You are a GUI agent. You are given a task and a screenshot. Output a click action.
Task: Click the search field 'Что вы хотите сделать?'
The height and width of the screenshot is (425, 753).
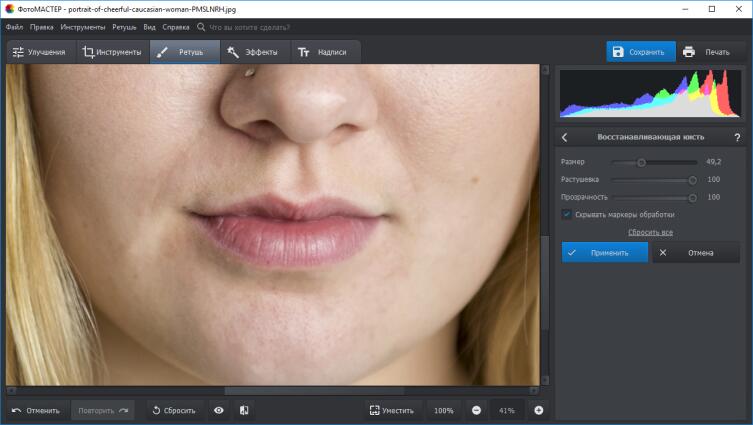click(260, 27)
